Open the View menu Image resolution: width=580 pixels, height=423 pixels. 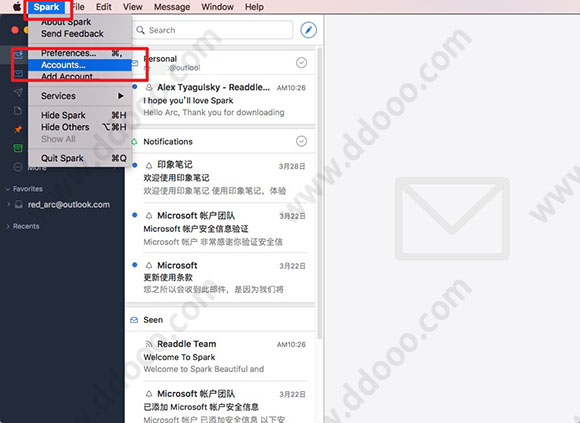(132, 7)
